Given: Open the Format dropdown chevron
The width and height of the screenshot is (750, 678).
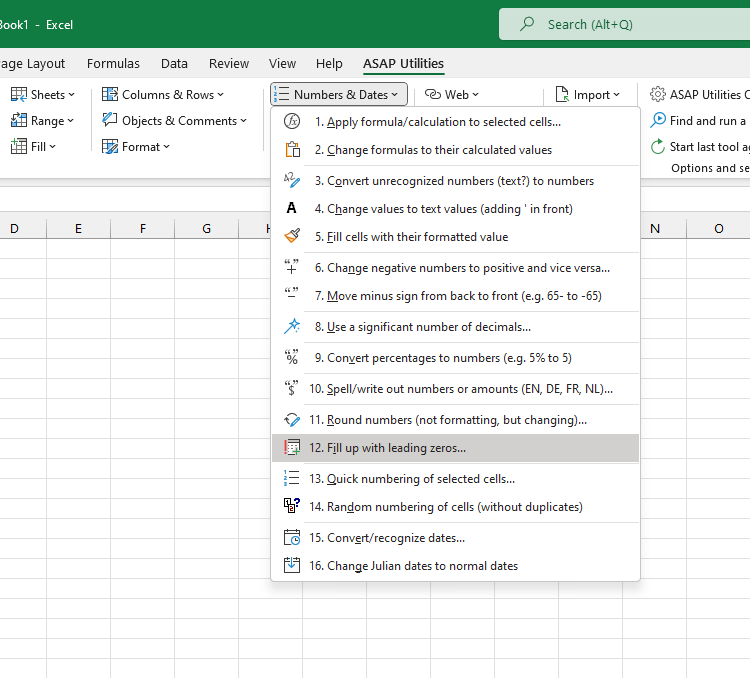Looking at the screenshot, I should tap(166, 146).
